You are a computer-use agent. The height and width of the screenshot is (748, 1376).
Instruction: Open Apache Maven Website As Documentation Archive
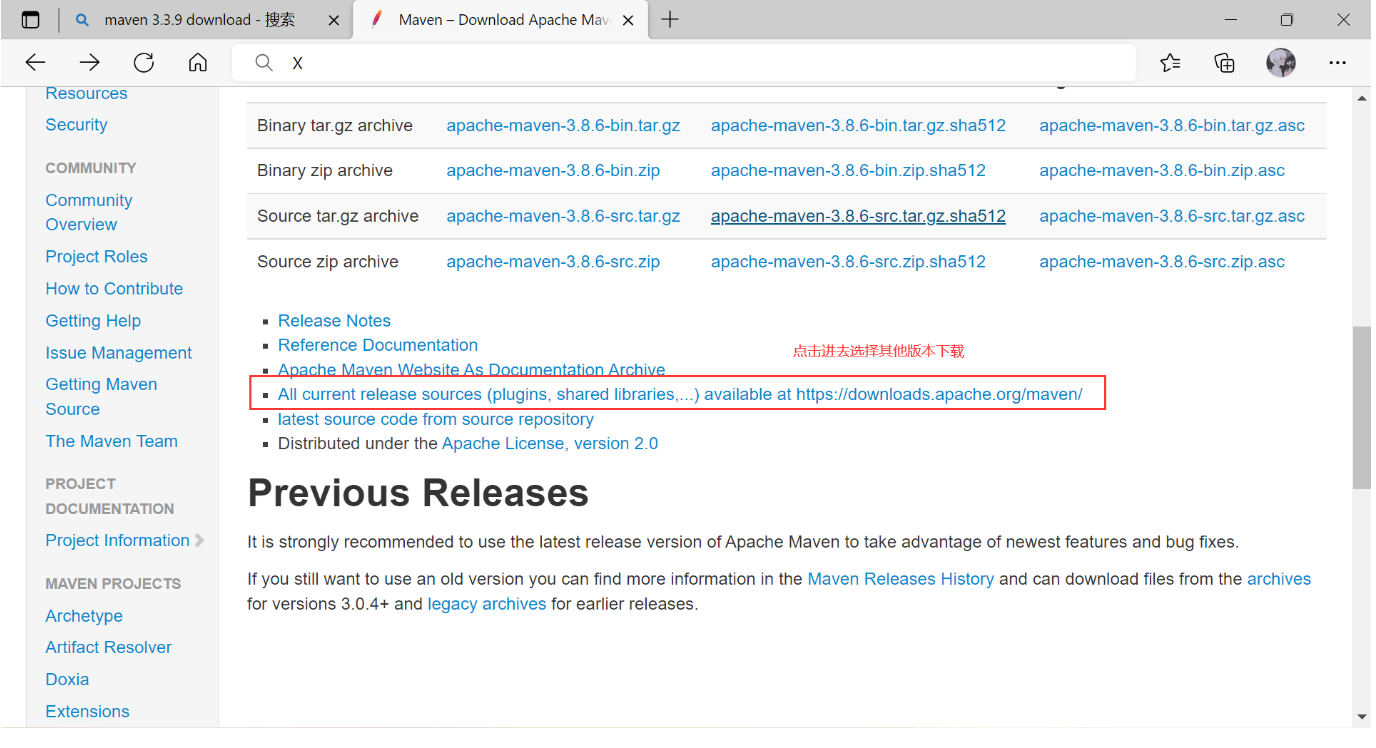pyautogui.click(x=471, y=369)
